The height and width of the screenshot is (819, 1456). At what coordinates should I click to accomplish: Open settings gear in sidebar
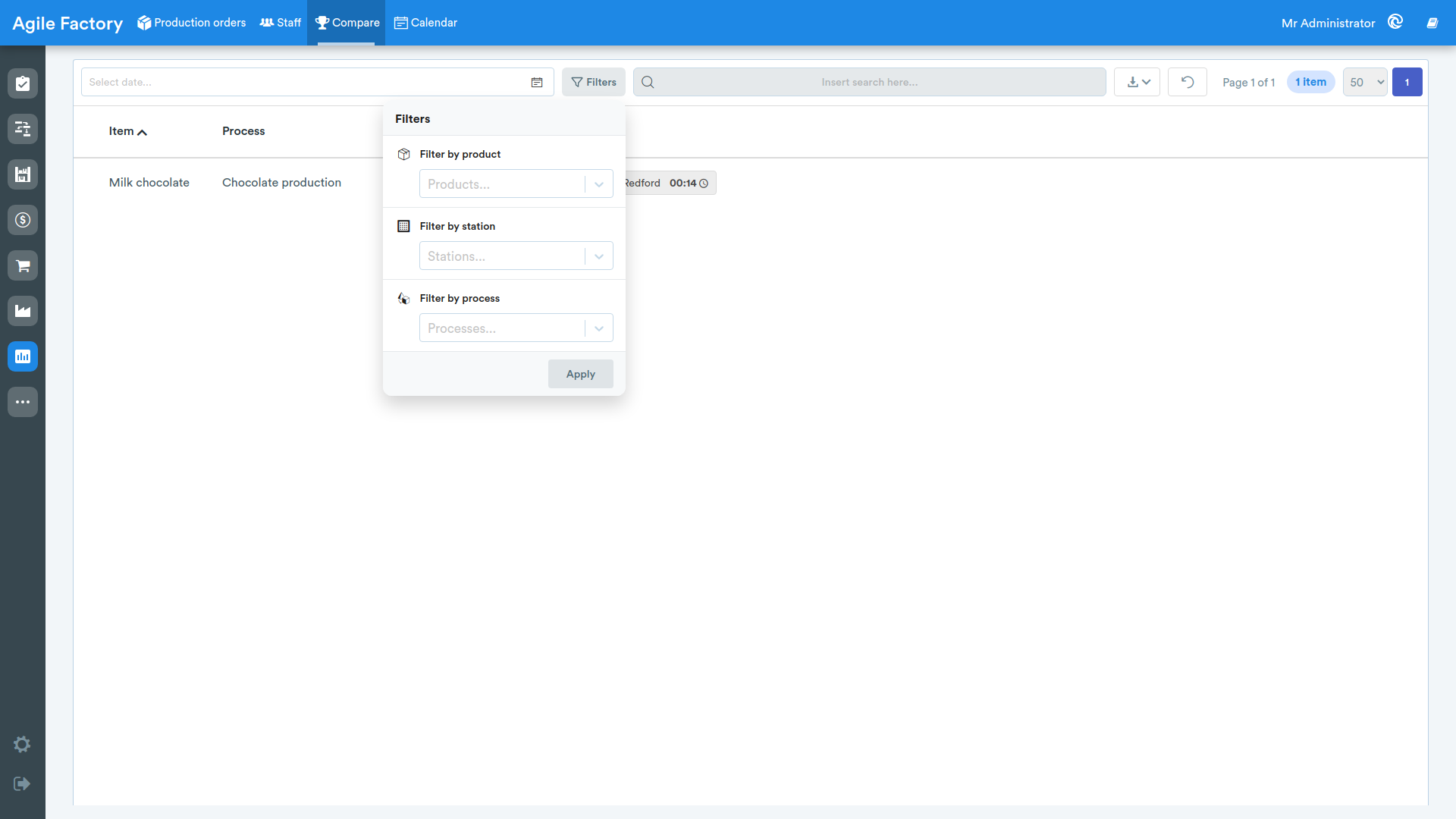[22, 744]
